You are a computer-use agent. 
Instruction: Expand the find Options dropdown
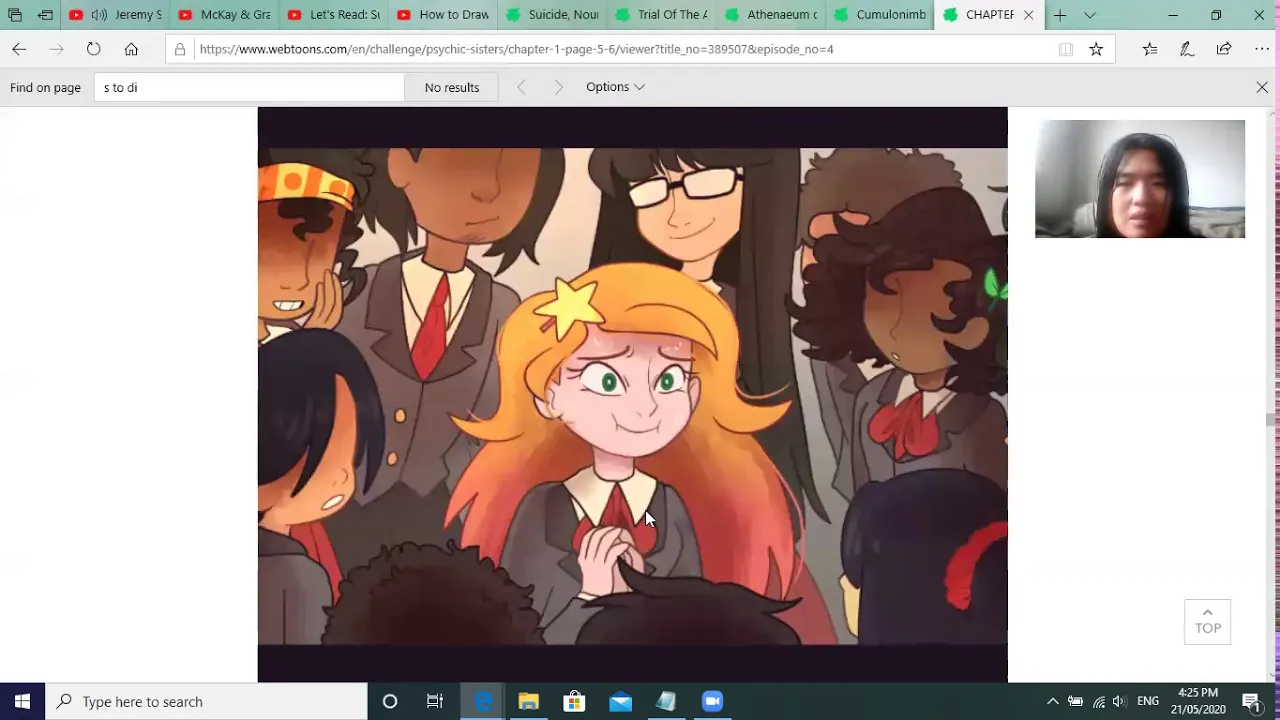point(615,87)
